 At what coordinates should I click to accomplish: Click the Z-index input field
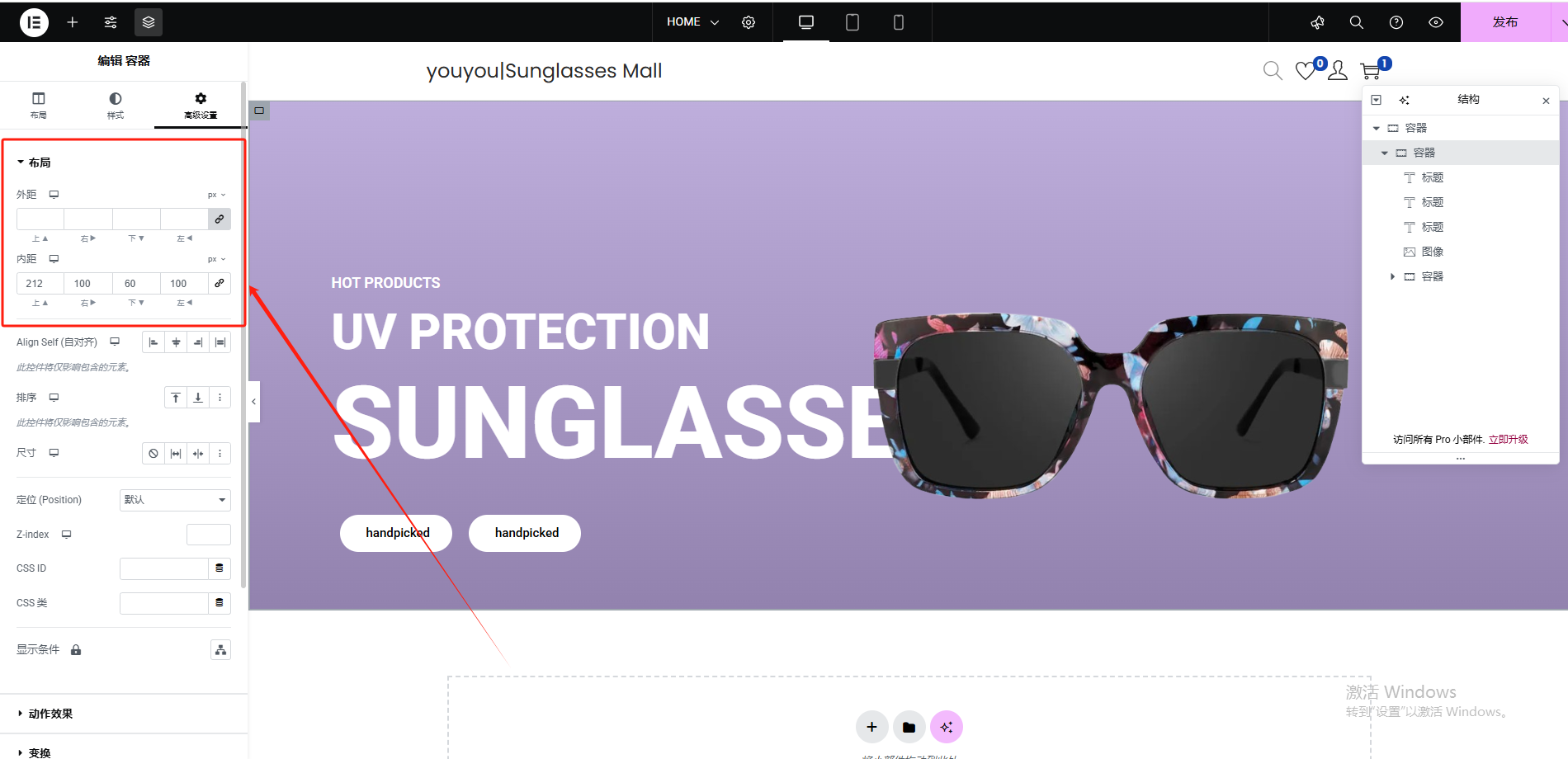[x=209, y=535]
